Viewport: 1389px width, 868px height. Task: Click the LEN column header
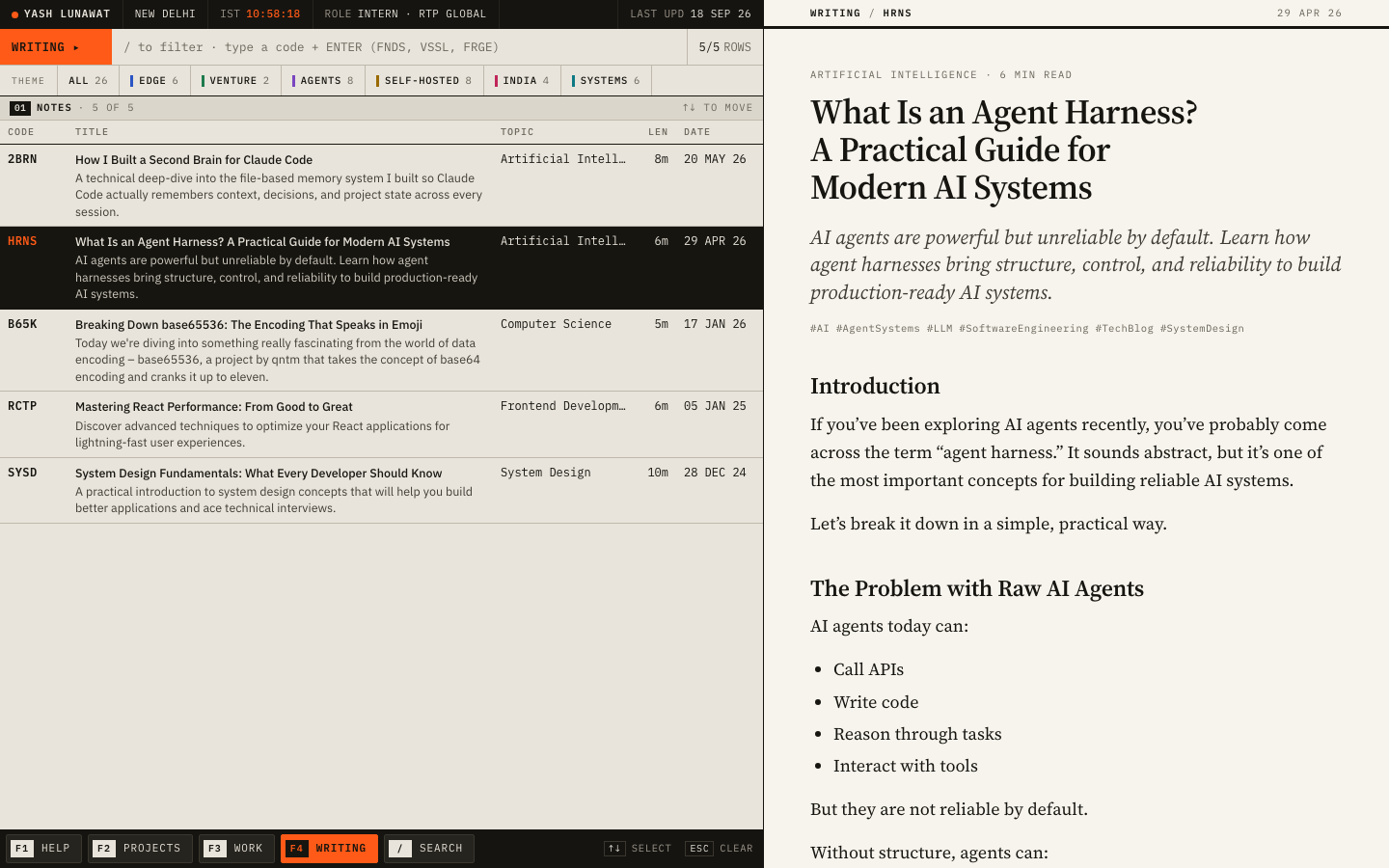click(658, 132)
